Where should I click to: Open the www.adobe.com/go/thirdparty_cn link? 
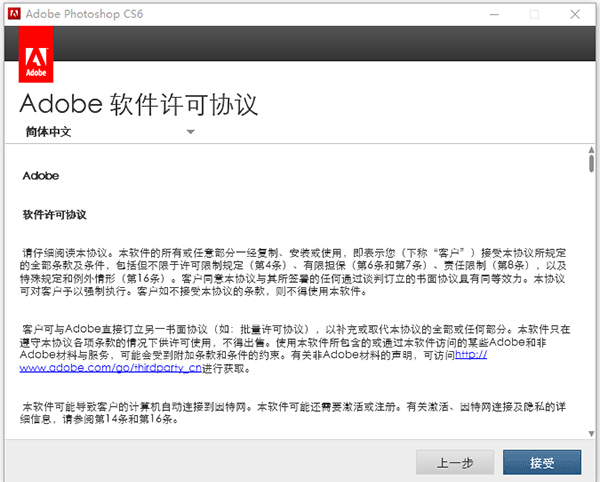click(x=88, y=369)
